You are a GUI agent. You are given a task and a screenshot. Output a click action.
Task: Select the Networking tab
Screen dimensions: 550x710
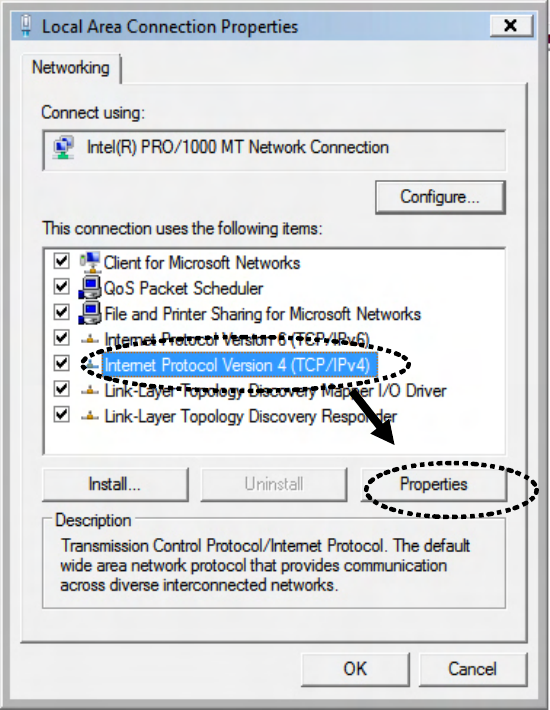[71, 68]
